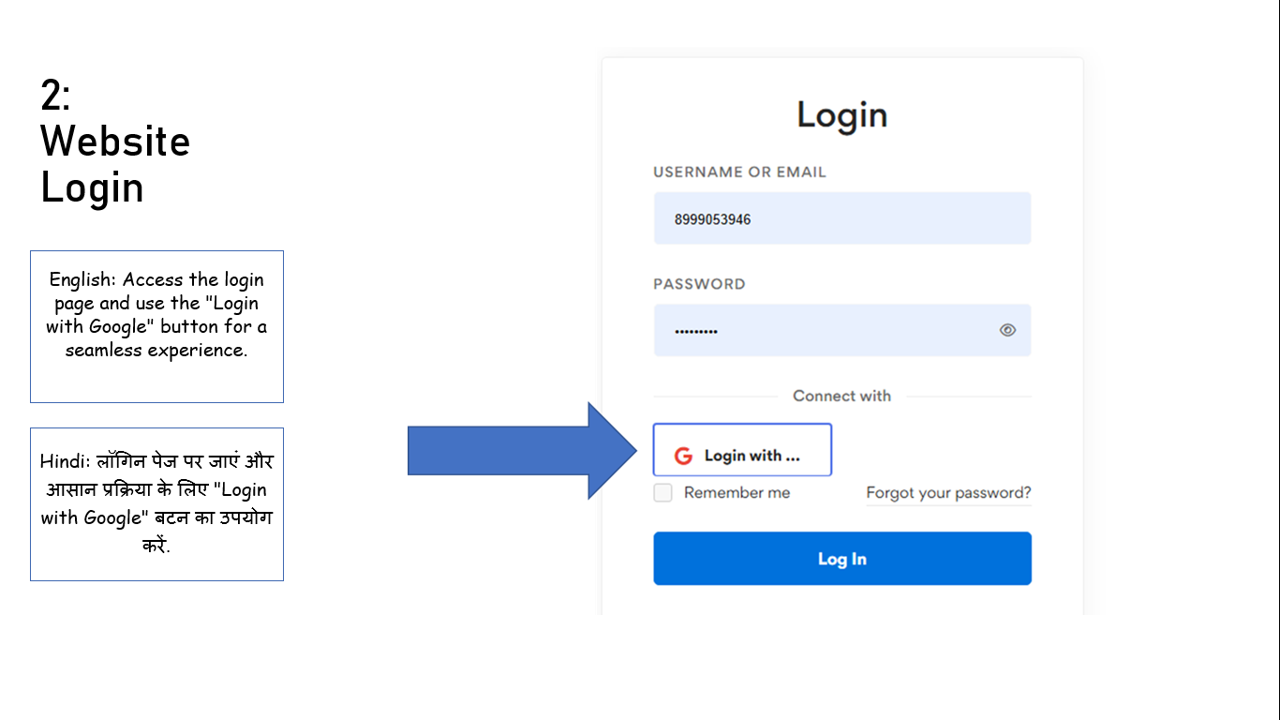Focus the Username or Email input field

pyautogui.click(x=842, y=219)
